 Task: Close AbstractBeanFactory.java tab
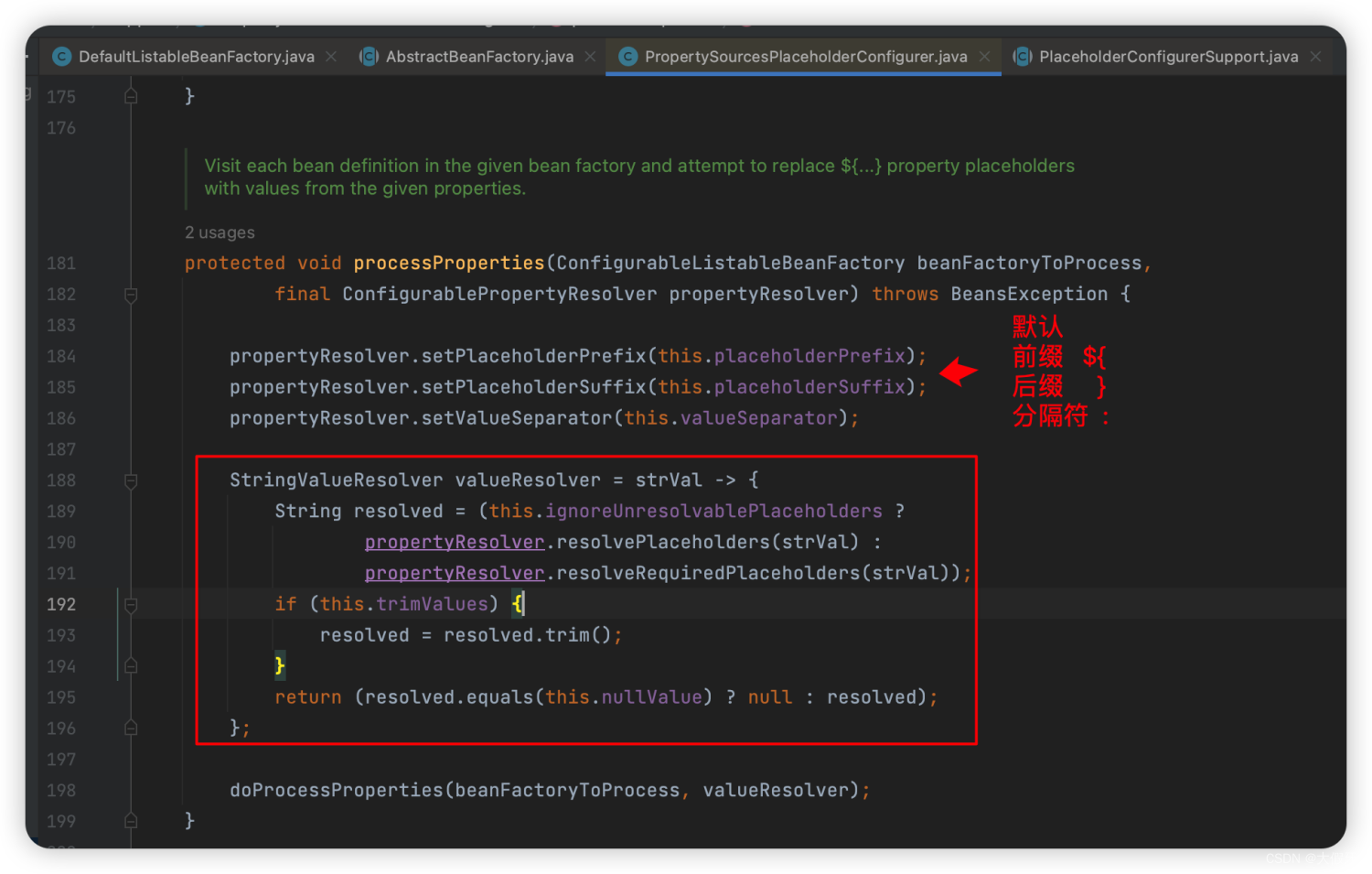pos(591,57)
